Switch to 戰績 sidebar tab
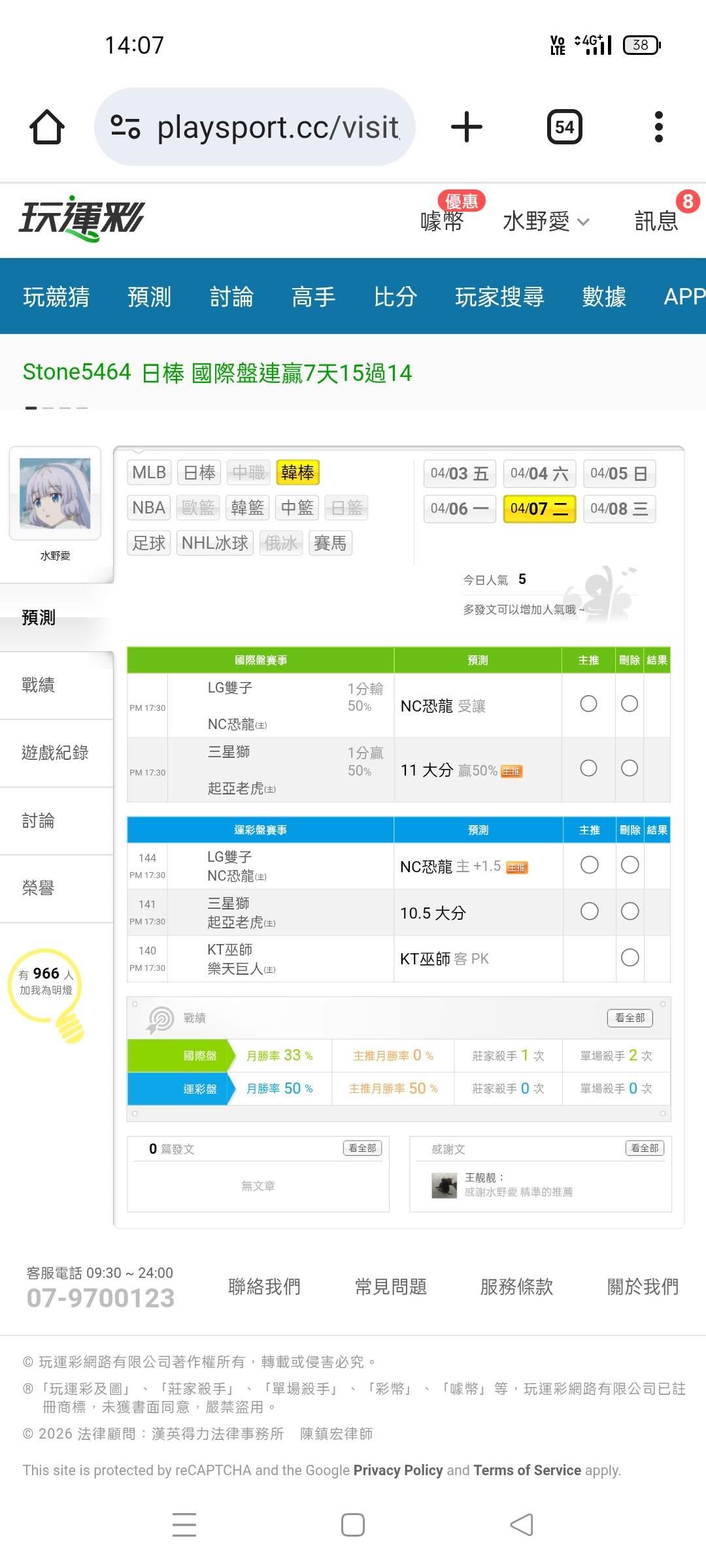 click(x=56, y=685)
